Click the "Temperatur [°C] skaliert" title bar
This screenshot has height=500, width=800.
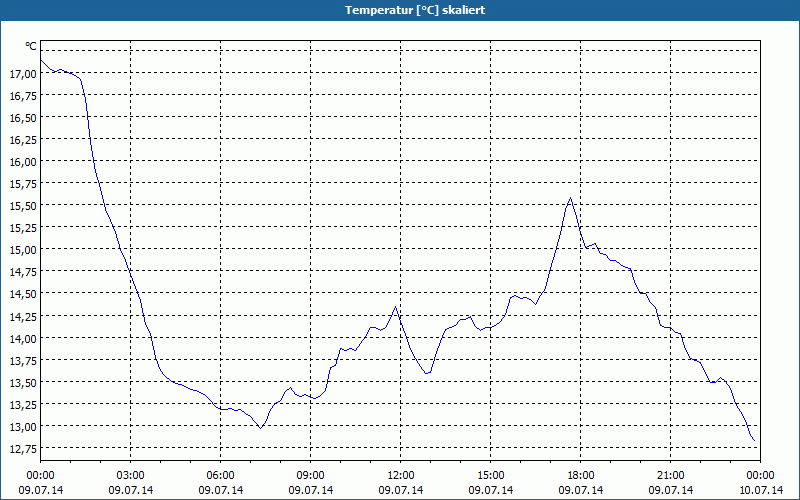coord(400,10)
